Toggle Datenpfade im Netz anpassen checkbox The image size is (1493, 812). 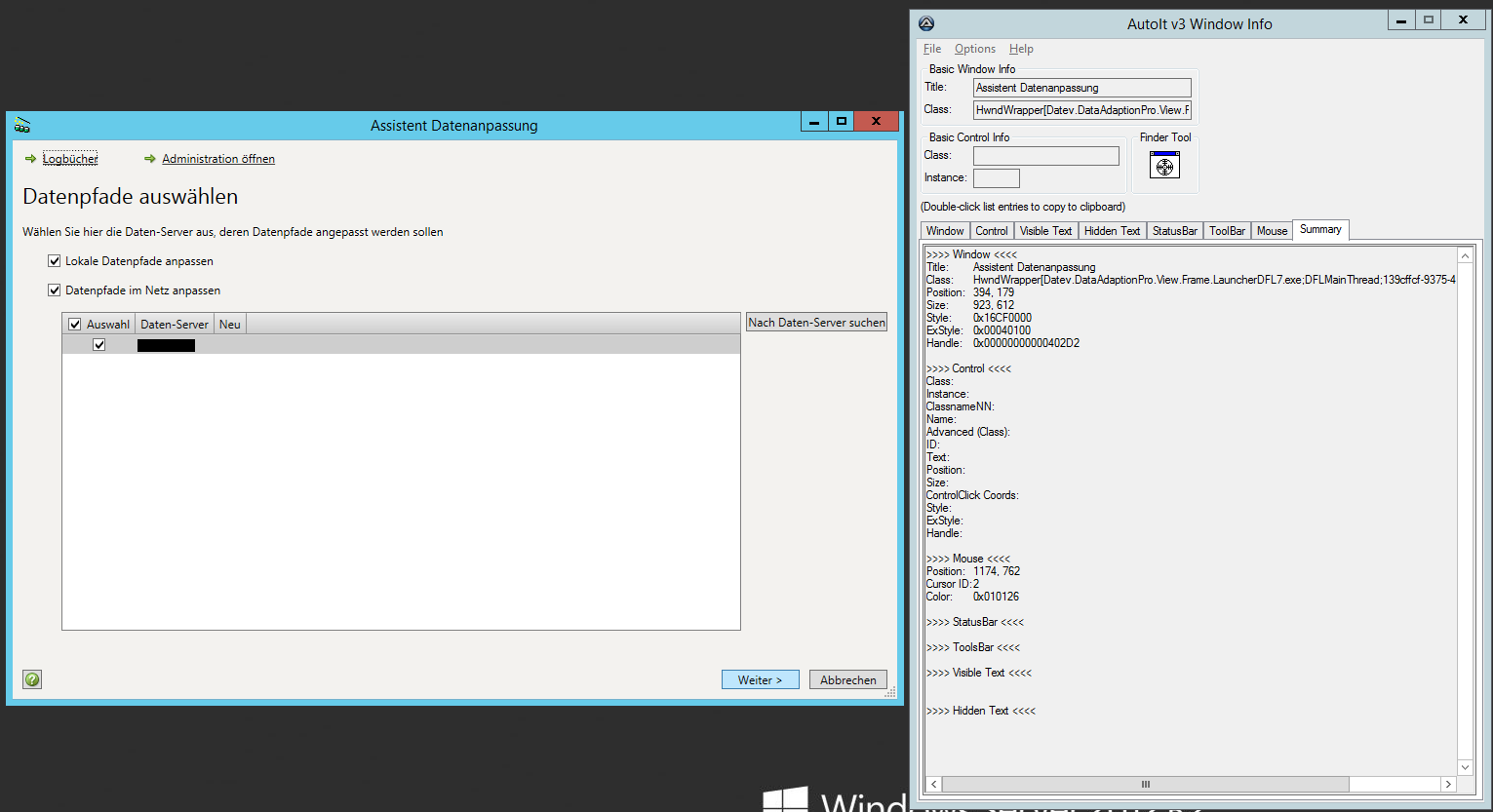[55, 290]
